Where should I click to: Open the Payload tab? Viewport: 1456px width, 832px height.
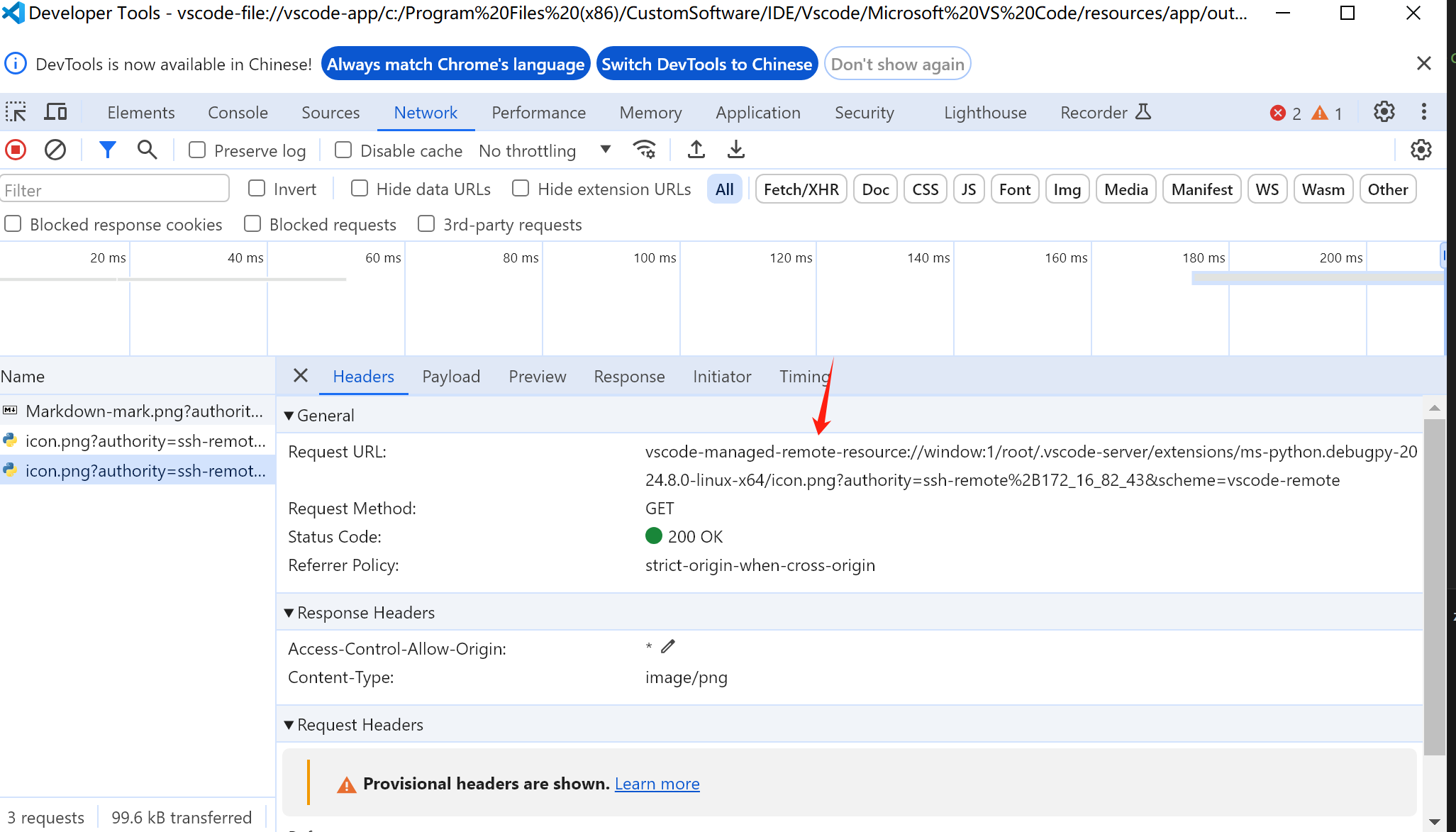point(451,377)
